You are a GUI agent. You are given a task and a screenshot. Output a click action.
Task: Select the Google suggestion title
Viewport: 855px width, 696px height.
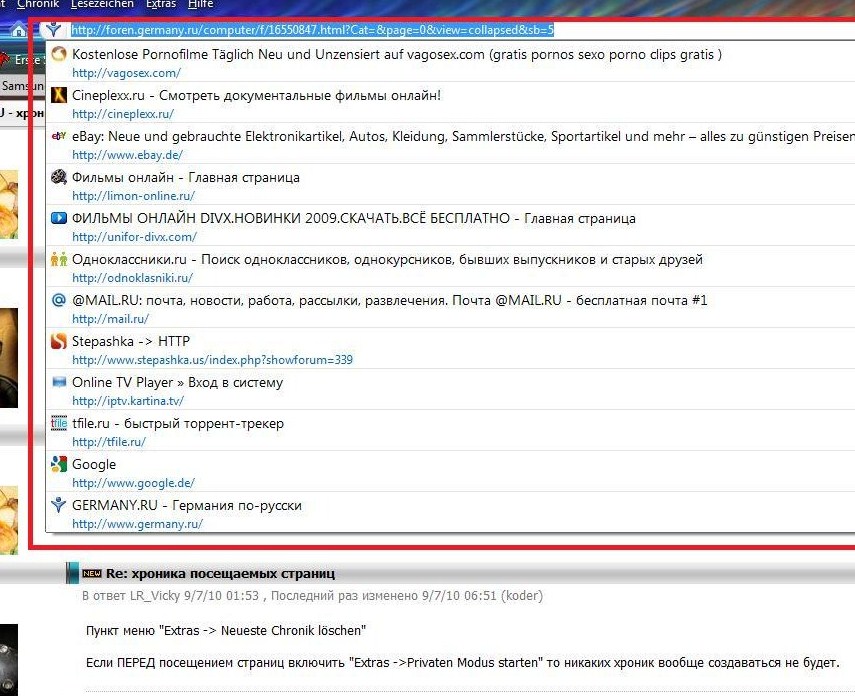[94, 465]
